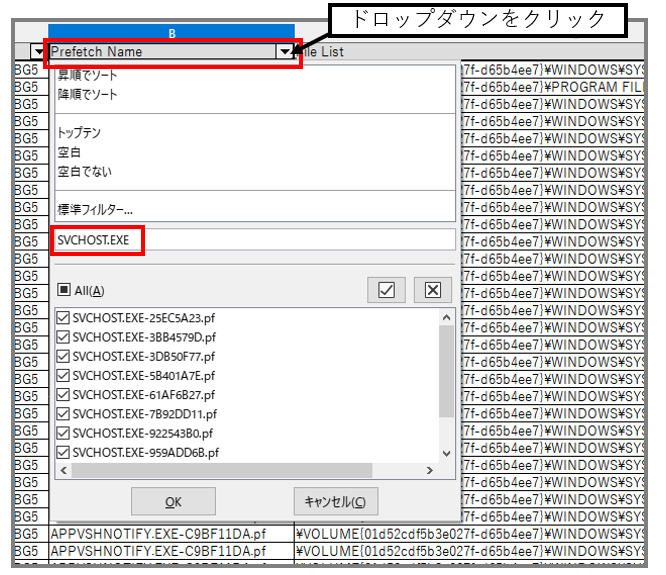Click the check-all-shown items icon button
Image resolution: width=666 pixels, height=575 pixels.
386,290
